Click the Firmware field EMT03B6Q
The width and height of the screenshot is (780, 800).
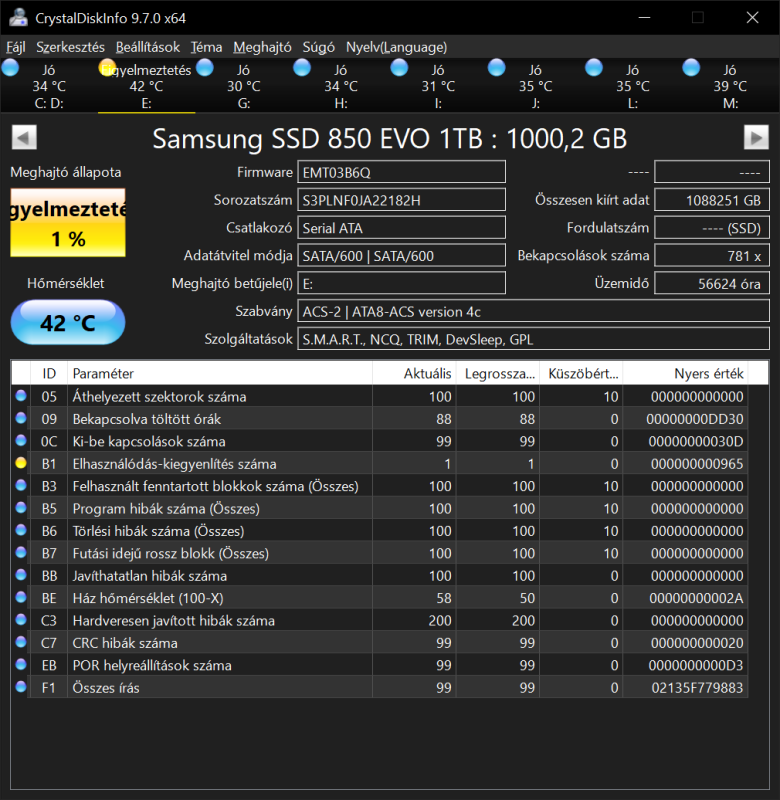tap(401, 172)
